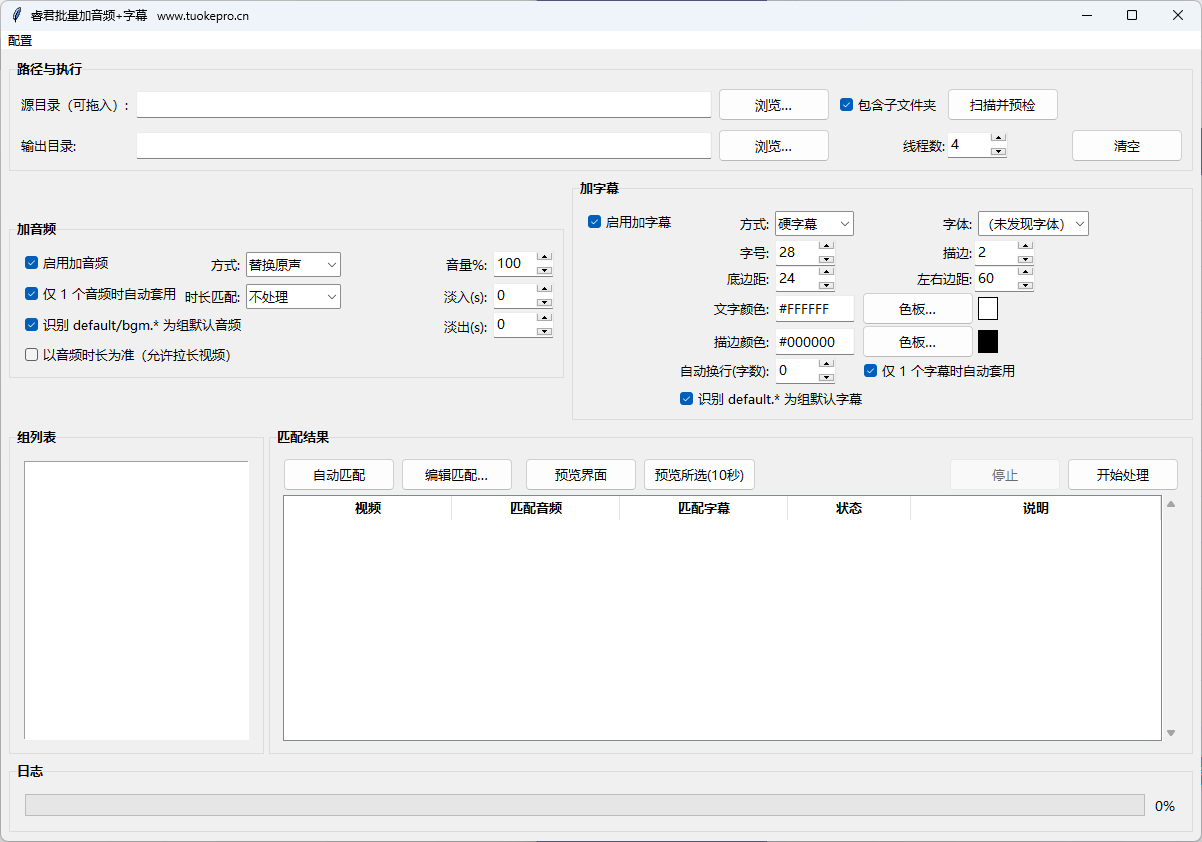Open the 配置 menu
Viewport: 1202px width, 842px height.
tap(20, 41)
